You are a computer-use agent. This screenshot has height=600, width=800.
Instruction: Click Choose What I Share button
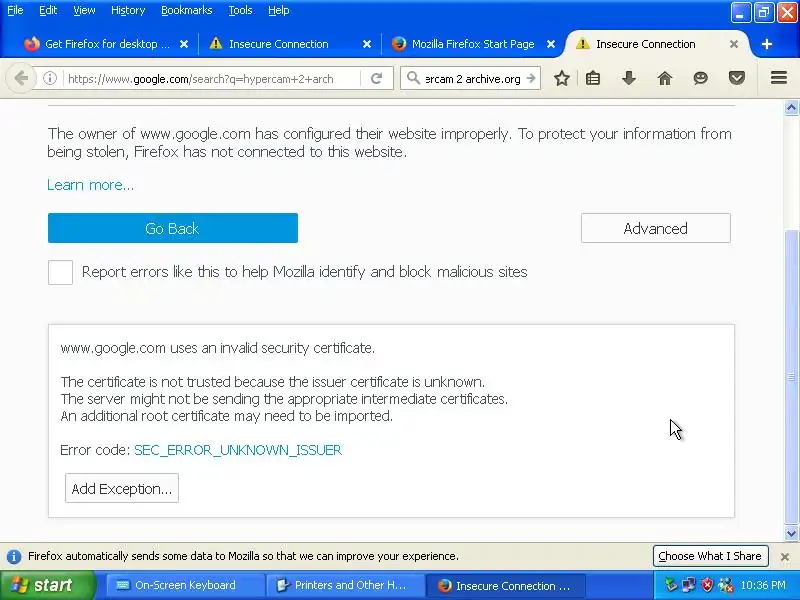click(x=710, y=556)
